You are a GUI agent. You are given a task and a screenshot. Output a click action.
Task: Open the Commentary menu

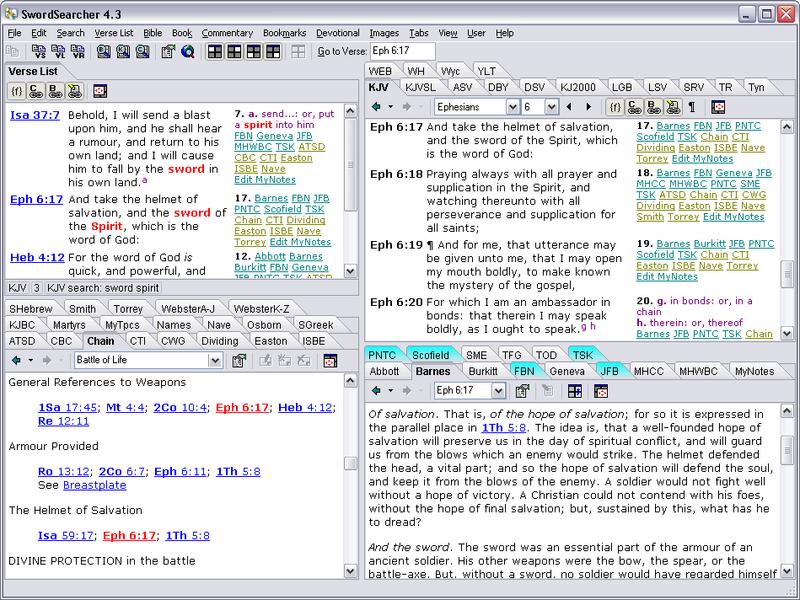(x=227, y=33)
